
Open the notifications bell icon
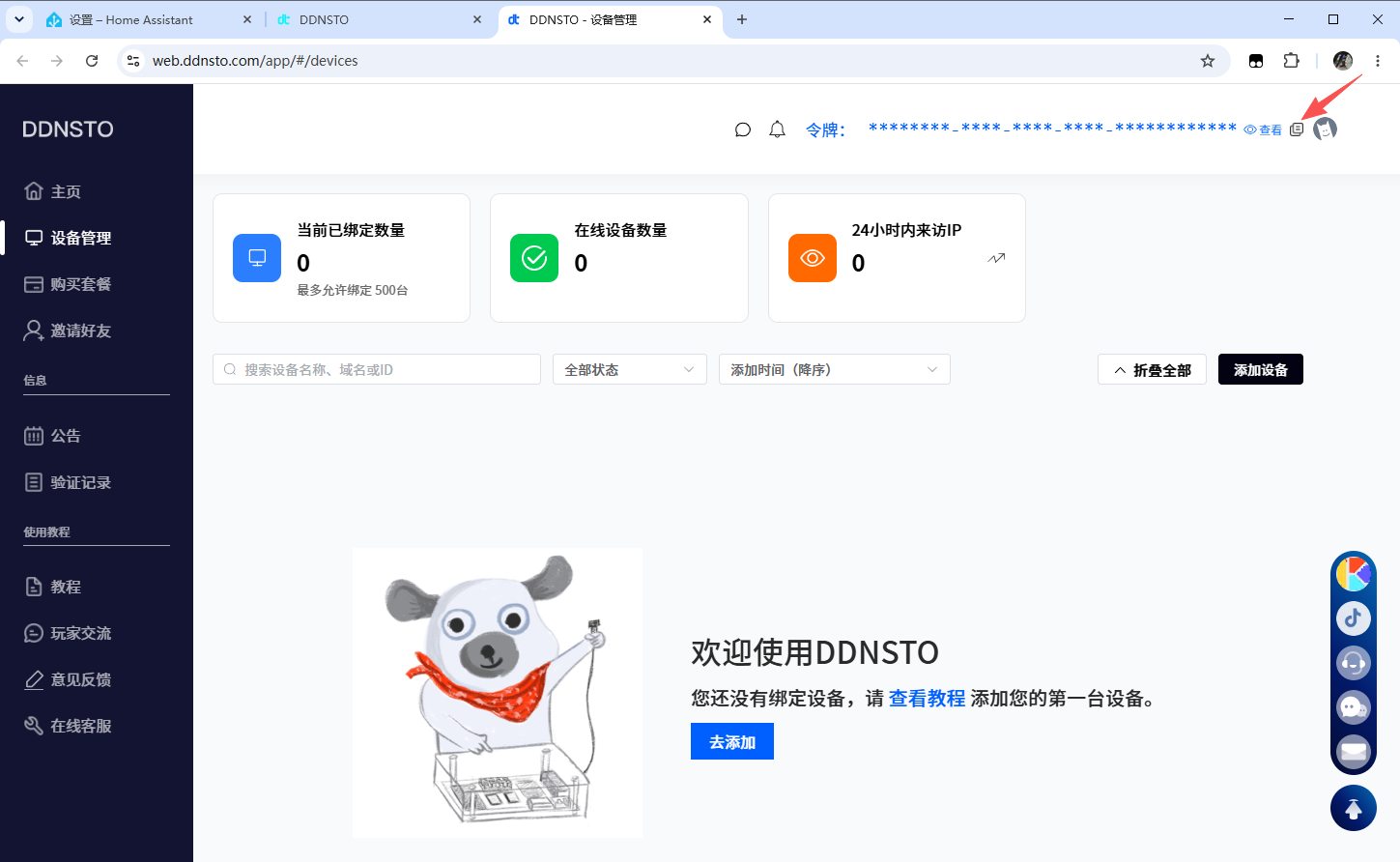(x=777, y=129)
